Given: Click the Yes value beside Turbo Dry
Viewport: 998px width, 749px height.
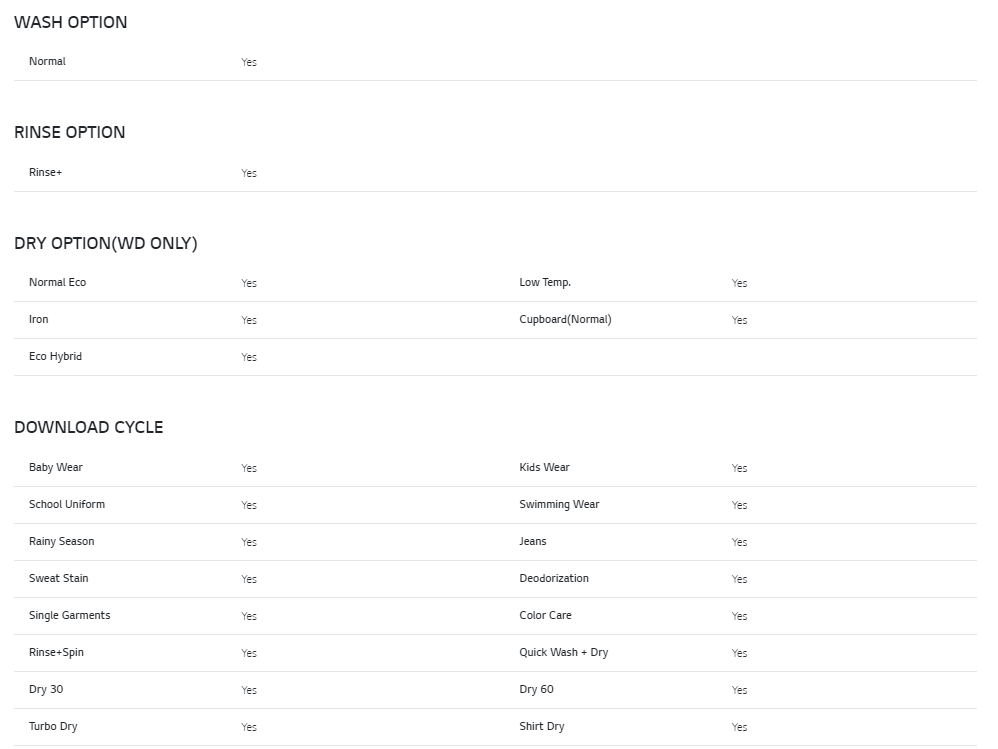Looking at the screenshot, I should click(249, 727).
